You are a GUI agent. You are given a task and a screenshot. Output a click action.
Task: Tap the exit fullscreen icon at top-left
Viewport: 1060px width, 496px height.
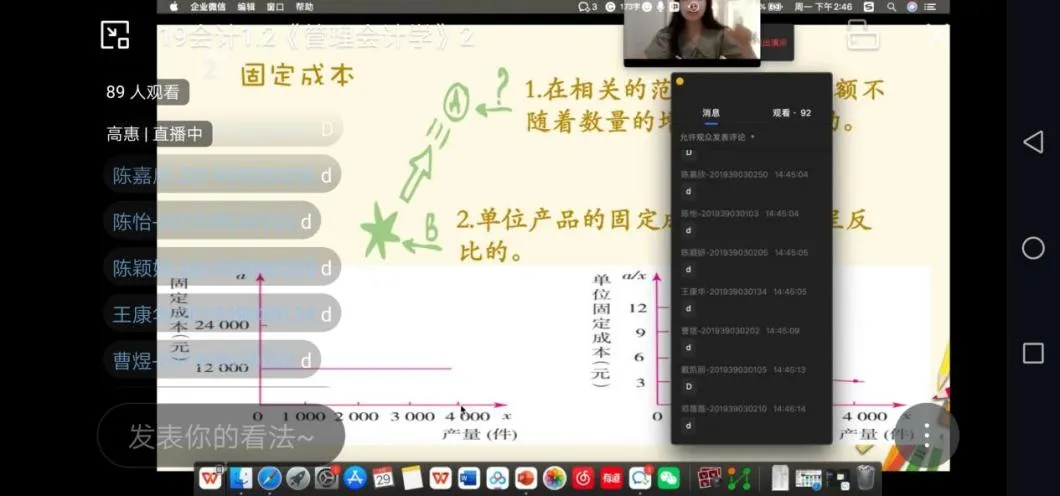(115, 35)
